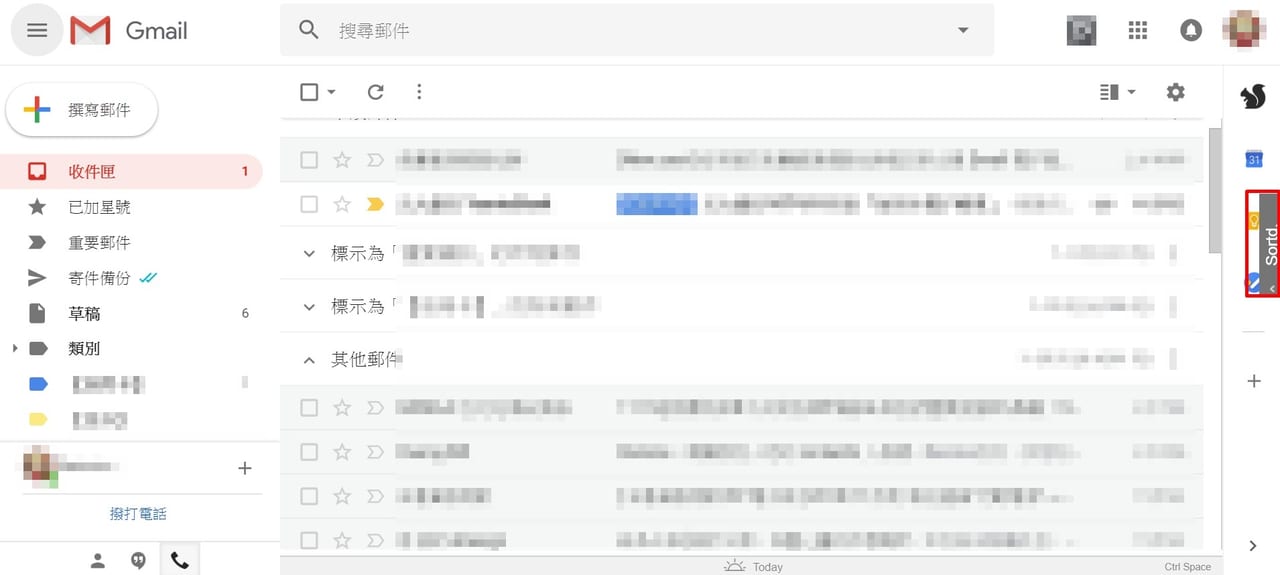This screenshot has height=575, width=1280.
Task: Click the blue tag on the yellow-marked email
Action: click(x=657, y=204)
